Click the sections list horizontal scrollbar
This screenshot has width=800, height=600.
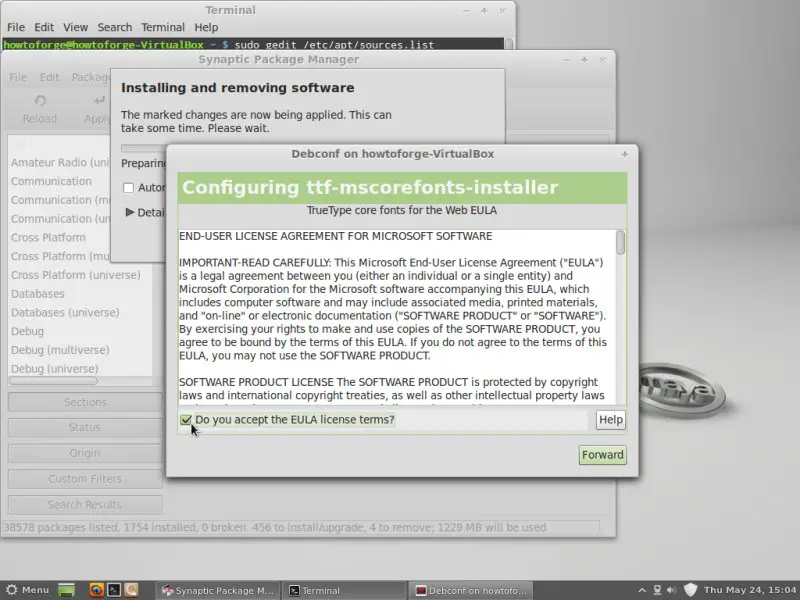pos(53,381)
